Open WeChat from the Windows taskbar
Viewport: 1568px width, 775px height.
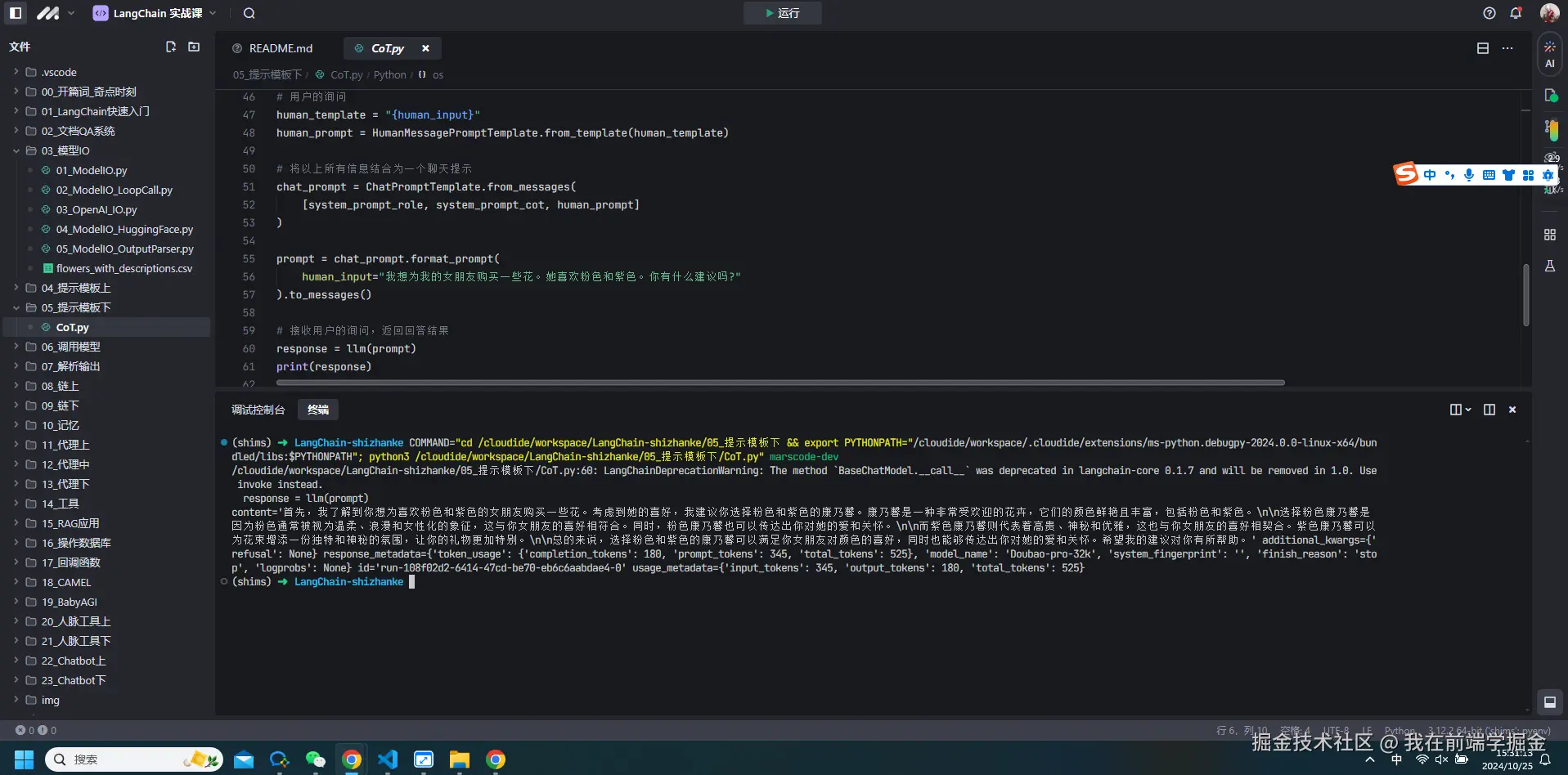[315, 759]
